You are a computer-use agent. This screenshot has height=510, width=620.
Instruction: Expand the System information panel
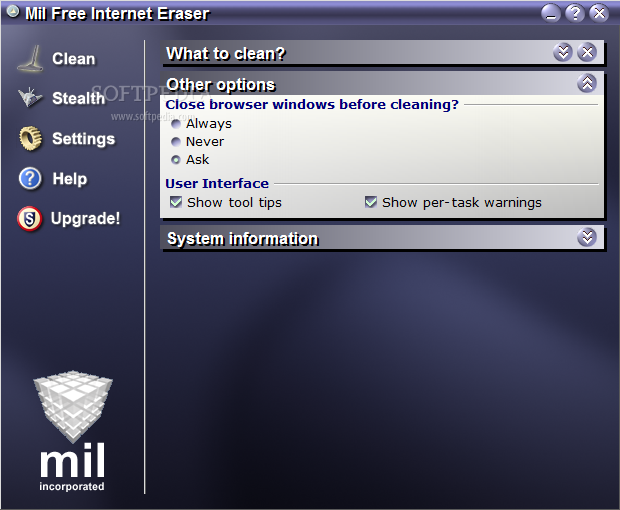click(x=587, y=237)
